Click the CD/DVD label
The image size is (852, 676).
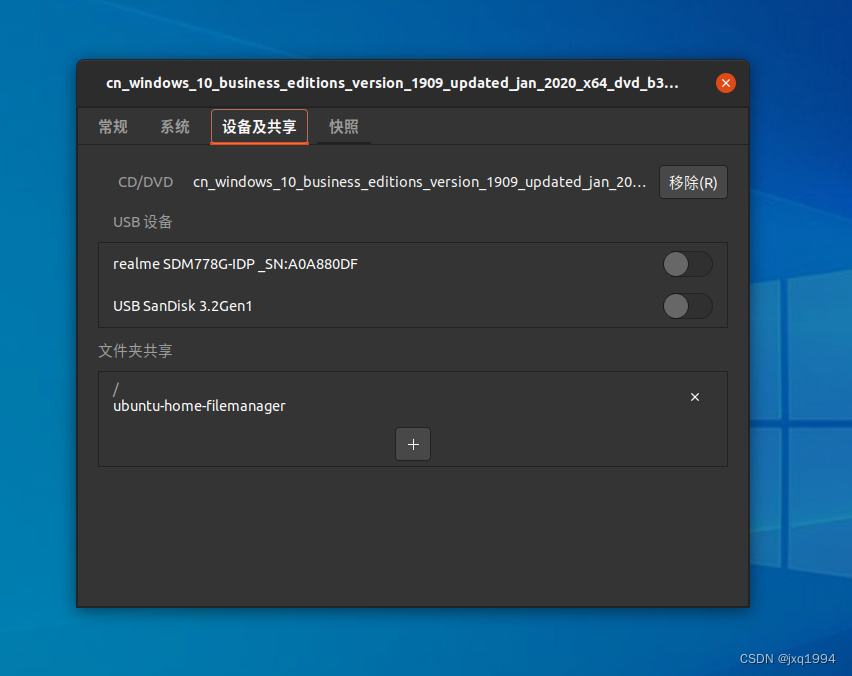pos(146,182)
